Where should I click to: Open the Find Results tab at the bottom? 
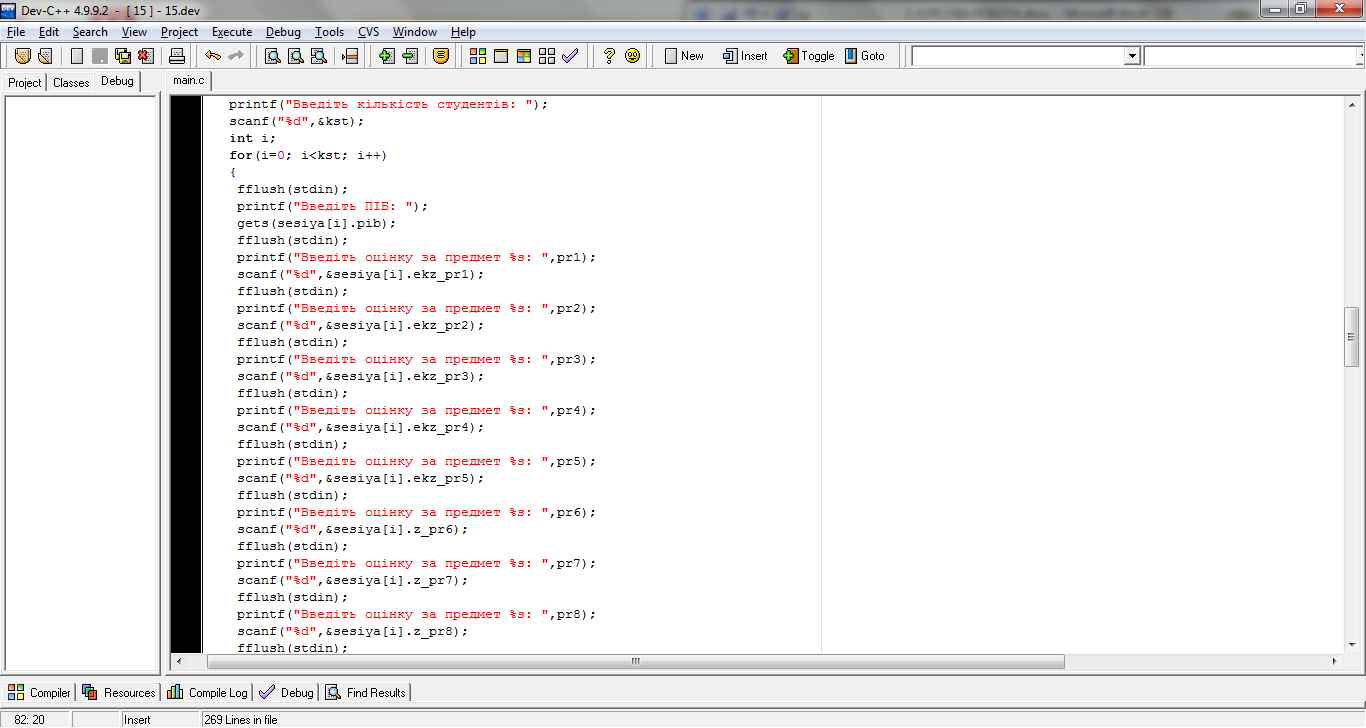[x=365, y=692]
